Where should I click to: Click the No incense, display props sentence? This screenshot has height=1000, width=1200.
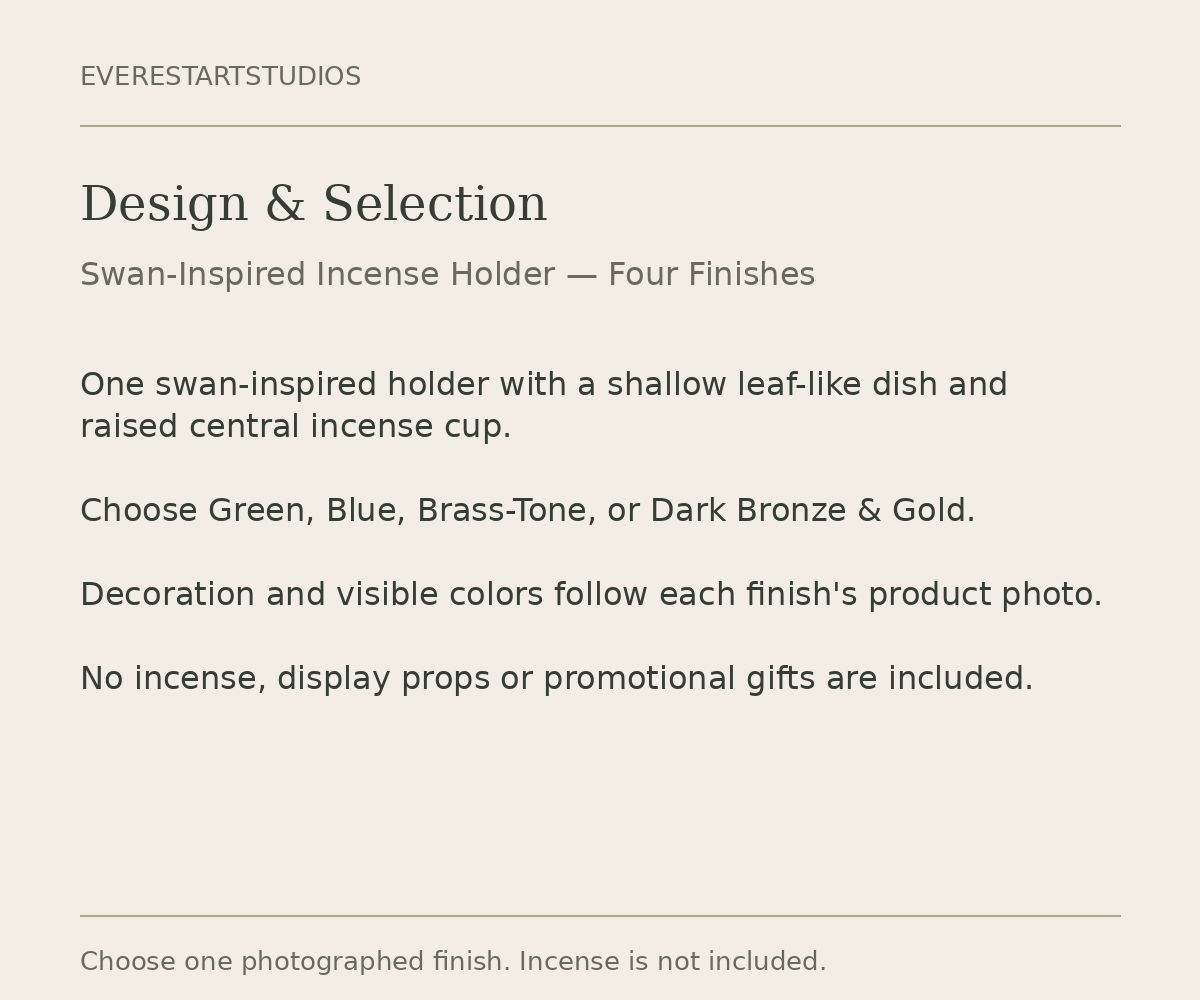coord(556,679)
